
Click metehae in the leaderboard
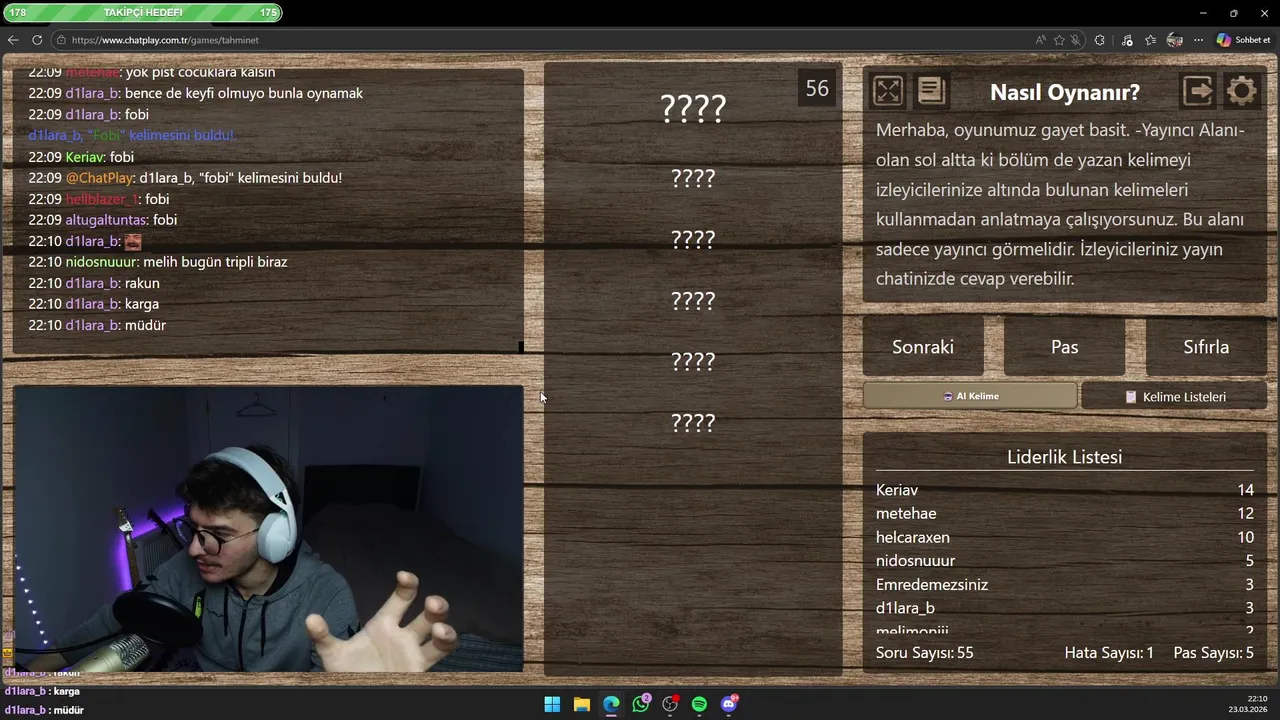tap(906, 513)
